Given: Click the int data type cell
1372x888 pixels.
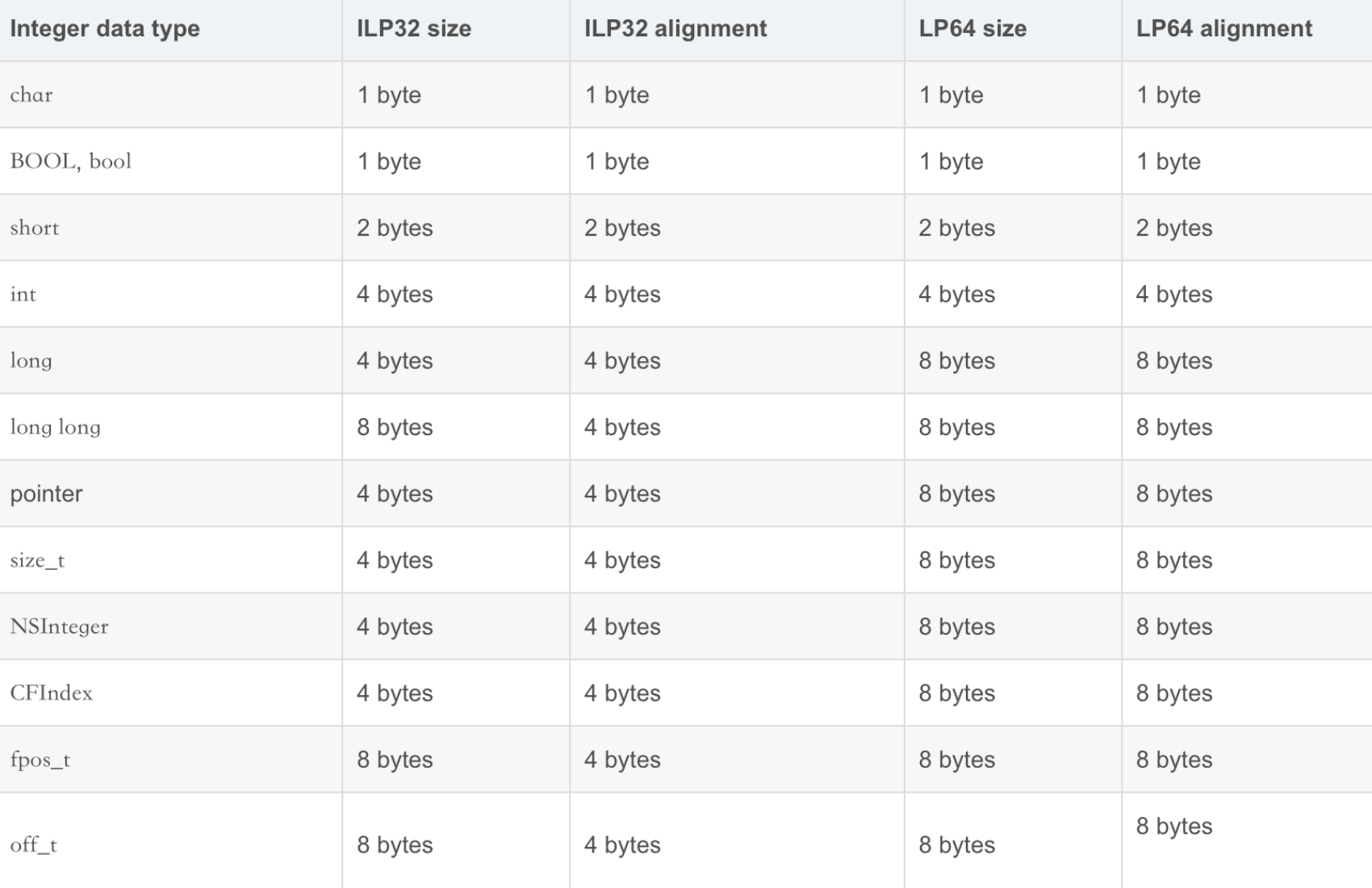Looking at the screenshot, I should click(23, 295).
